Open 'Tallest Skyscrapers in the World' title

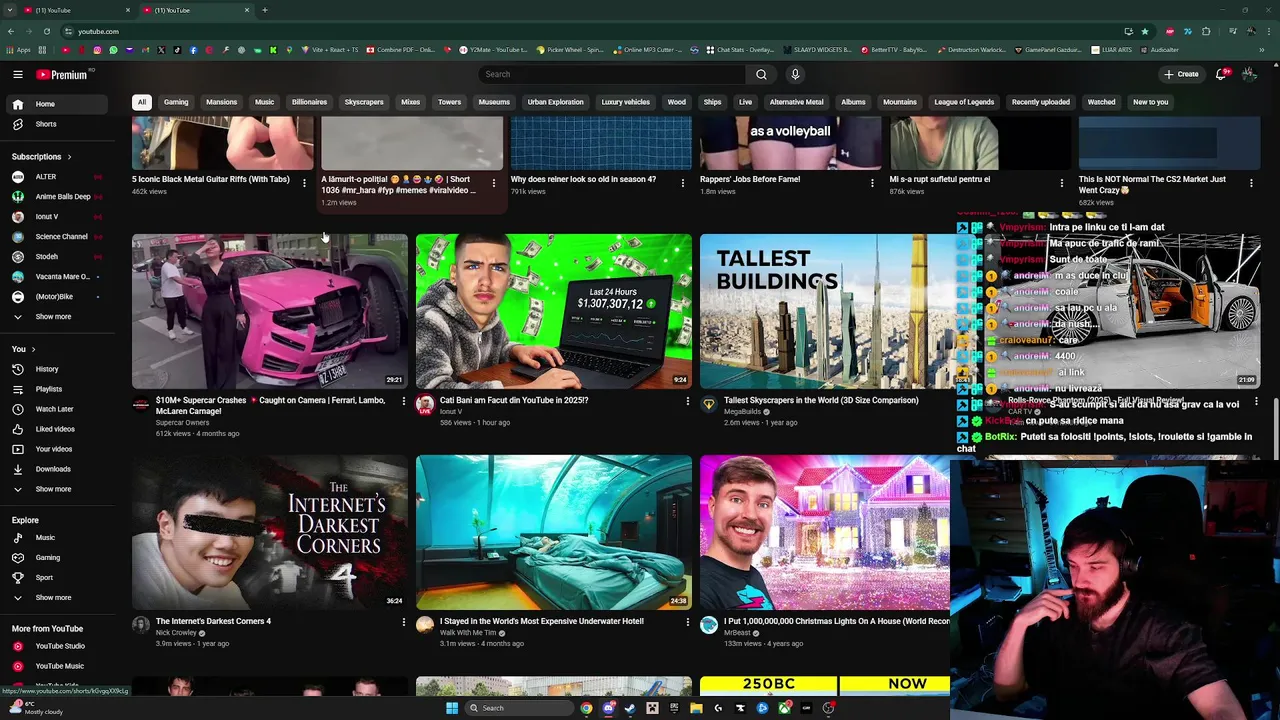click(x=821, y=400)
